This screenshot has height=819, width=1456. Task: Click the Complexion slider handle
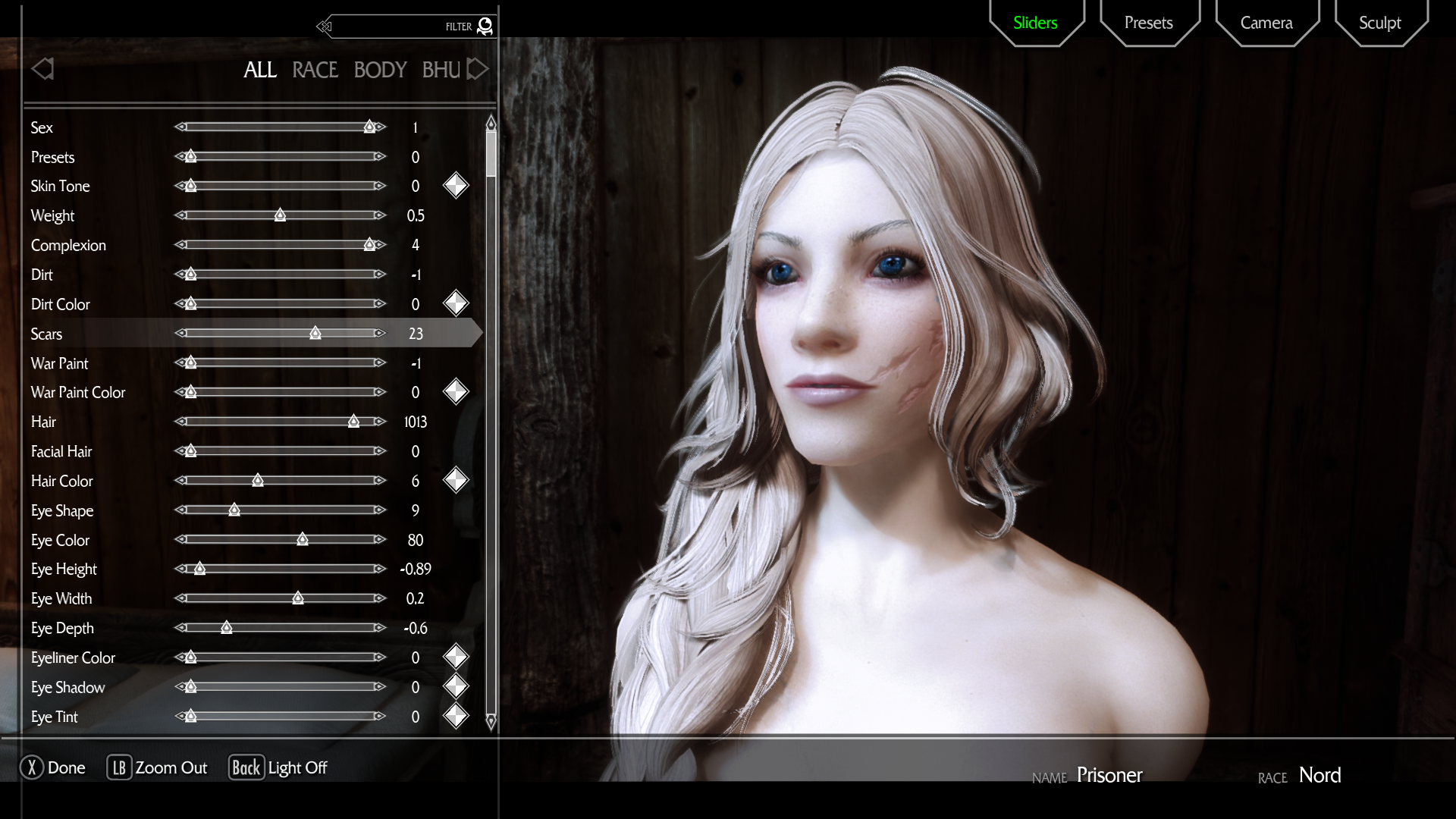tap(369, 244)
